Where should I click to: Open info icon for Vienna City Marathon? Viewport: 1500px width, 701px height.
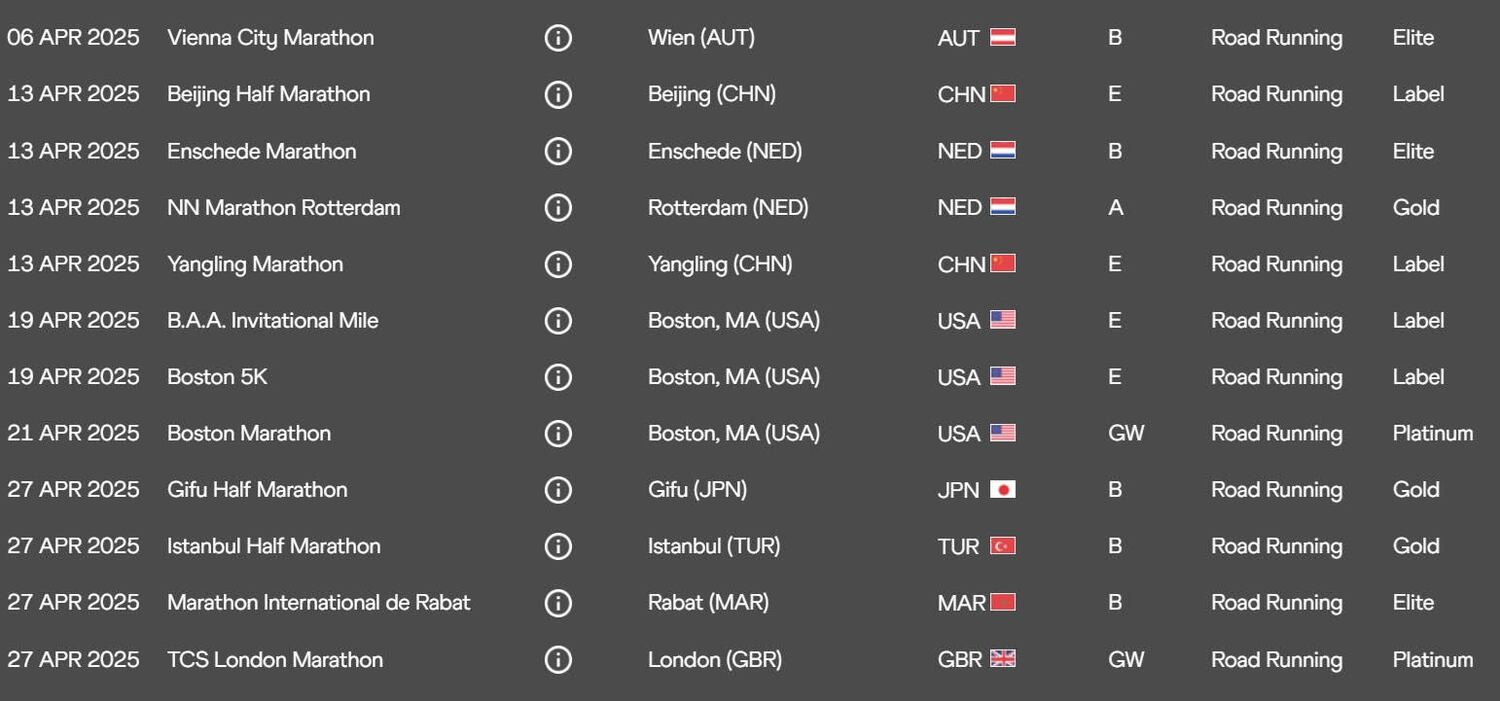click(x=558, y=38)
